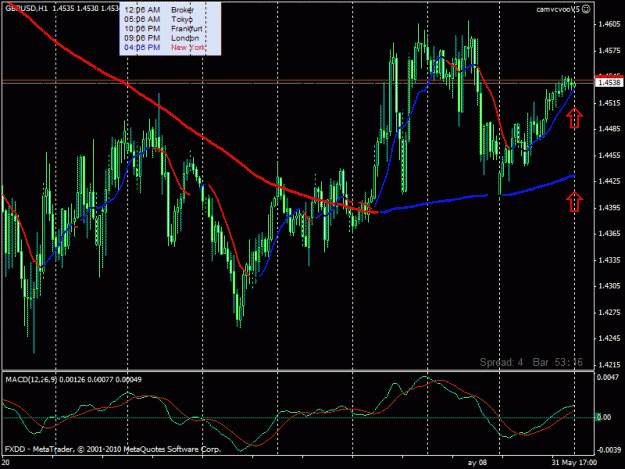Select the Broker time row in the clock panel
The width and height of the screenshot is (625, 469).
(x=159, y=10)
